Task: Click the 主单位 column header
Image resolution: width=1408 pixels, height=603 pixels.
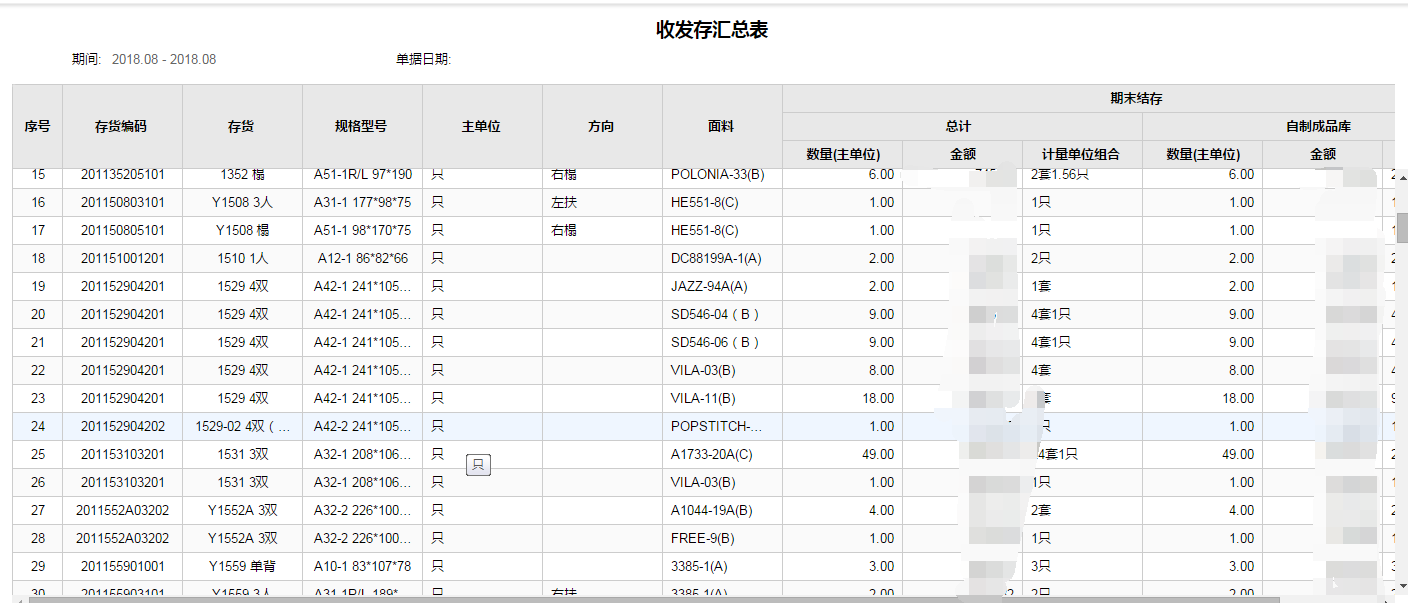Action: (481, 126)
